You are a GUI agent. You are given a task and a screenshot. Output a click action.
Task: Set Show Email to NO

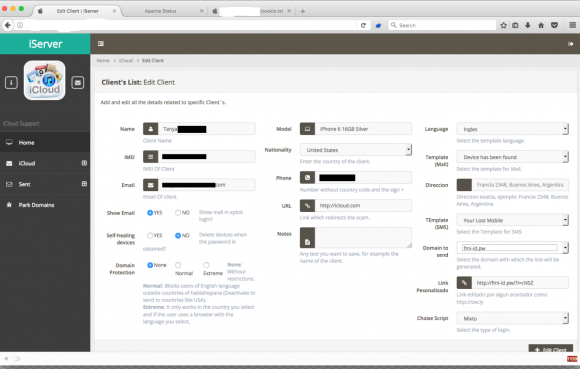178,213
